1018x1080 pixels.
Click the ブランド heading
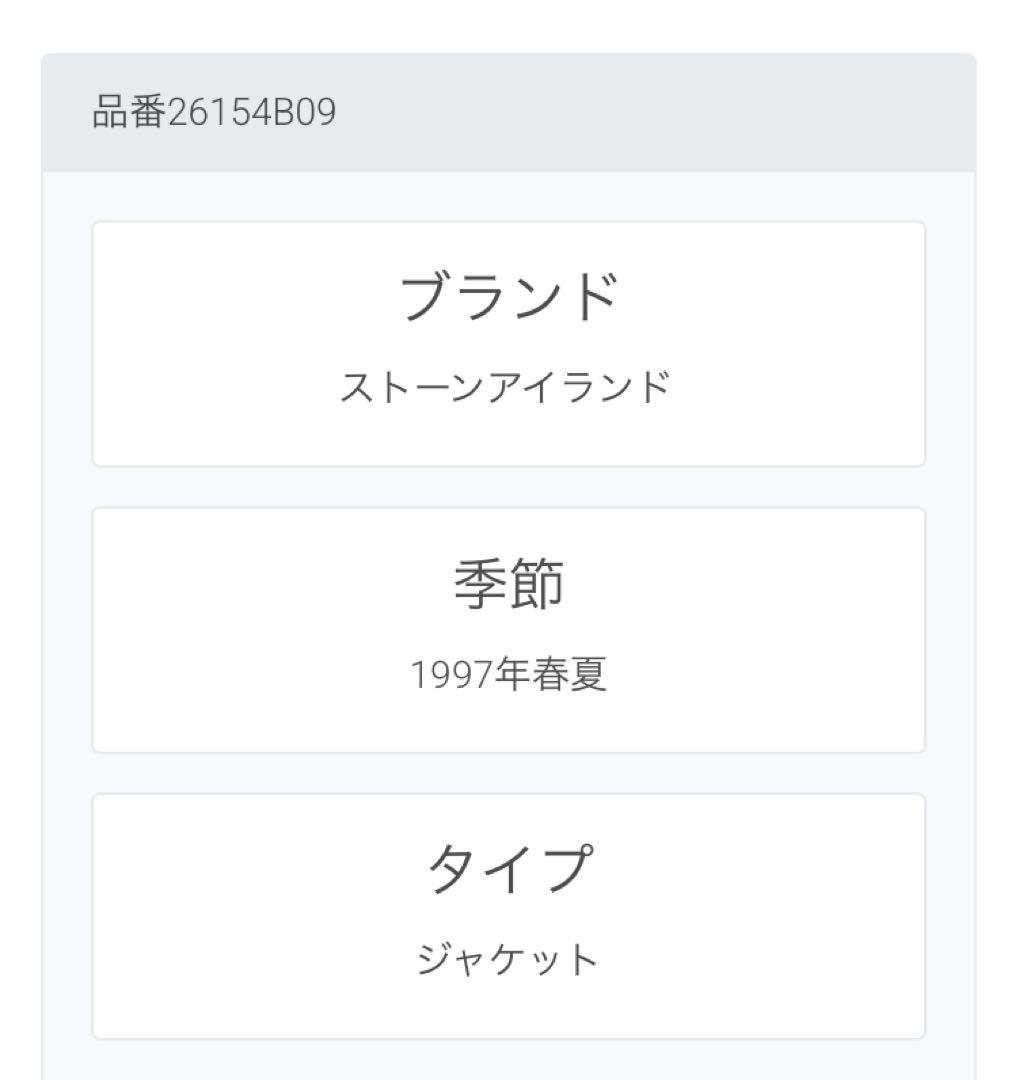pos(508,297)
